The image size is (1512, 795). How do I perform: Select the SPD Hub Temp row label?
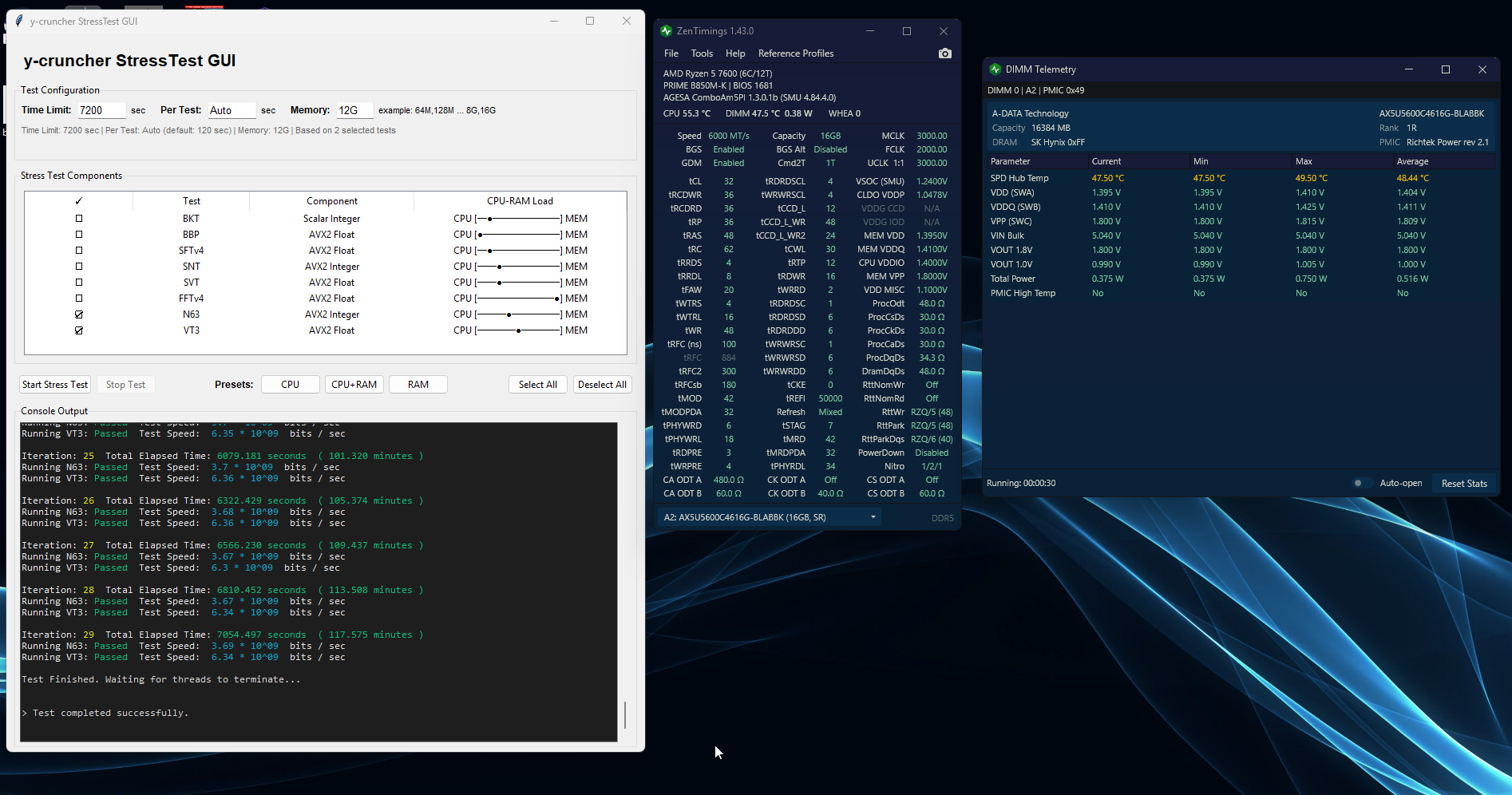(1019, 178)
